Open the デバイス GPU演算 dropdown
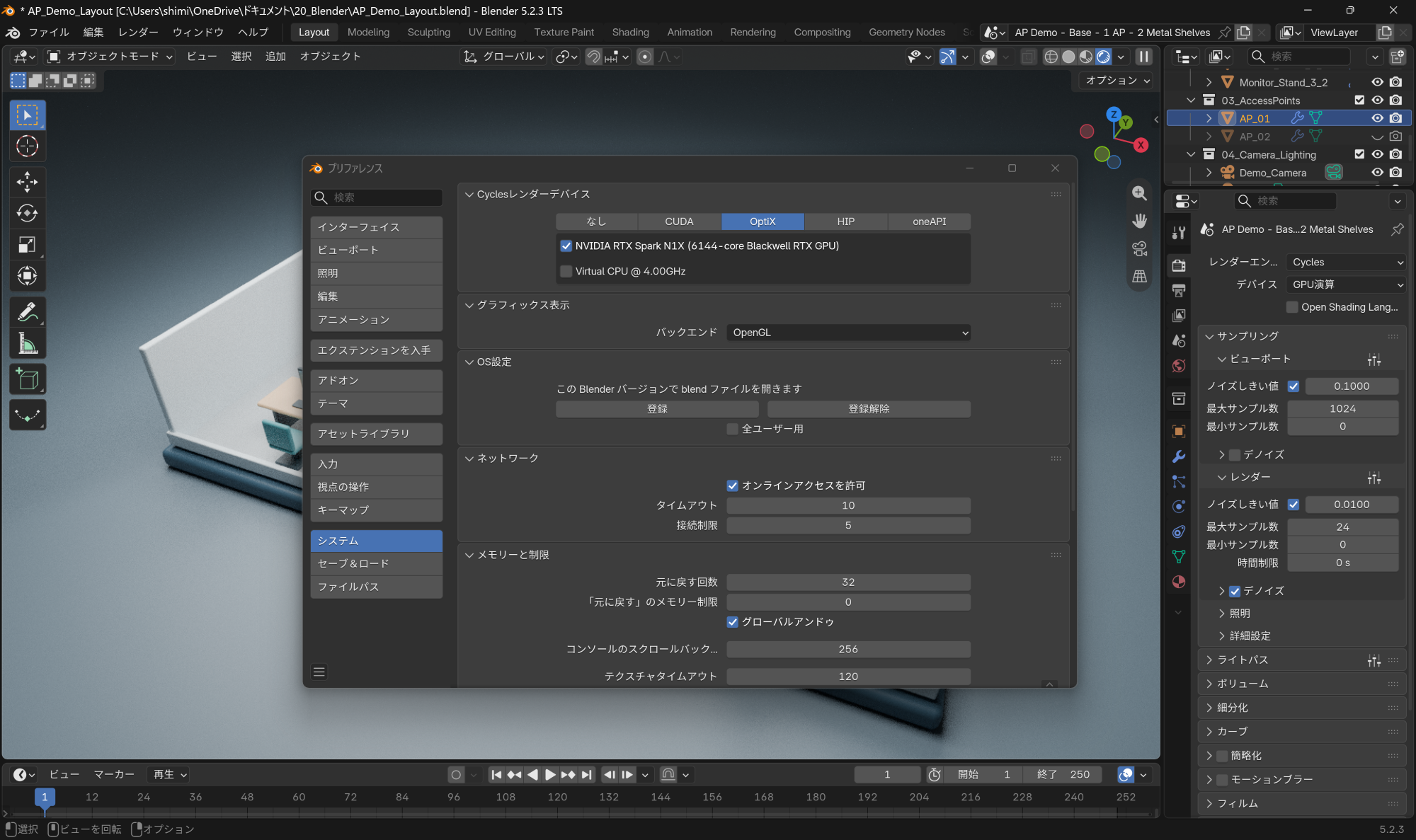 click(x=1346, y=284)
